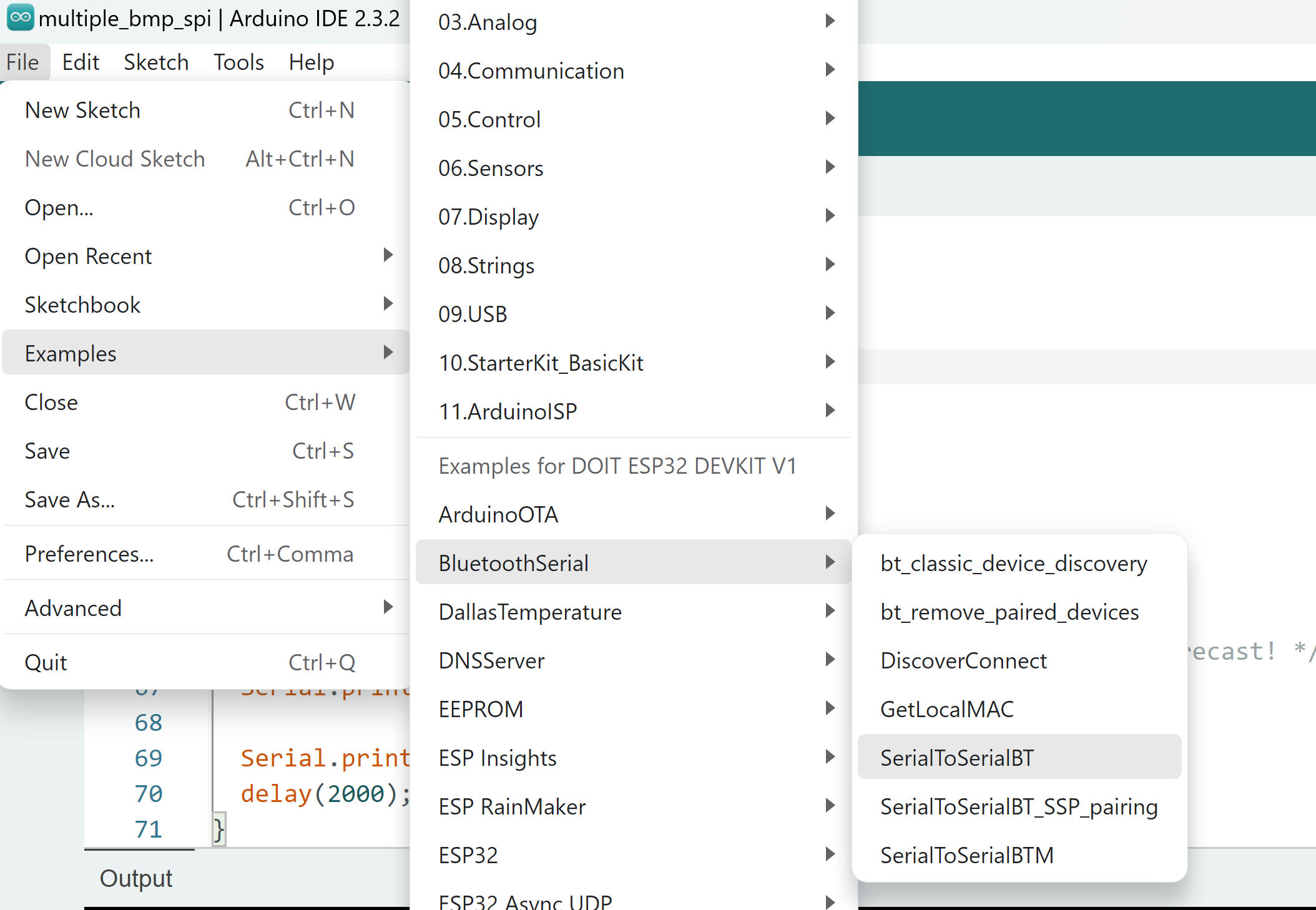1316x910 pixels.
Task: Click line number 71 in editor gutter
Action: pyautogui.click(x=149, y=829)
